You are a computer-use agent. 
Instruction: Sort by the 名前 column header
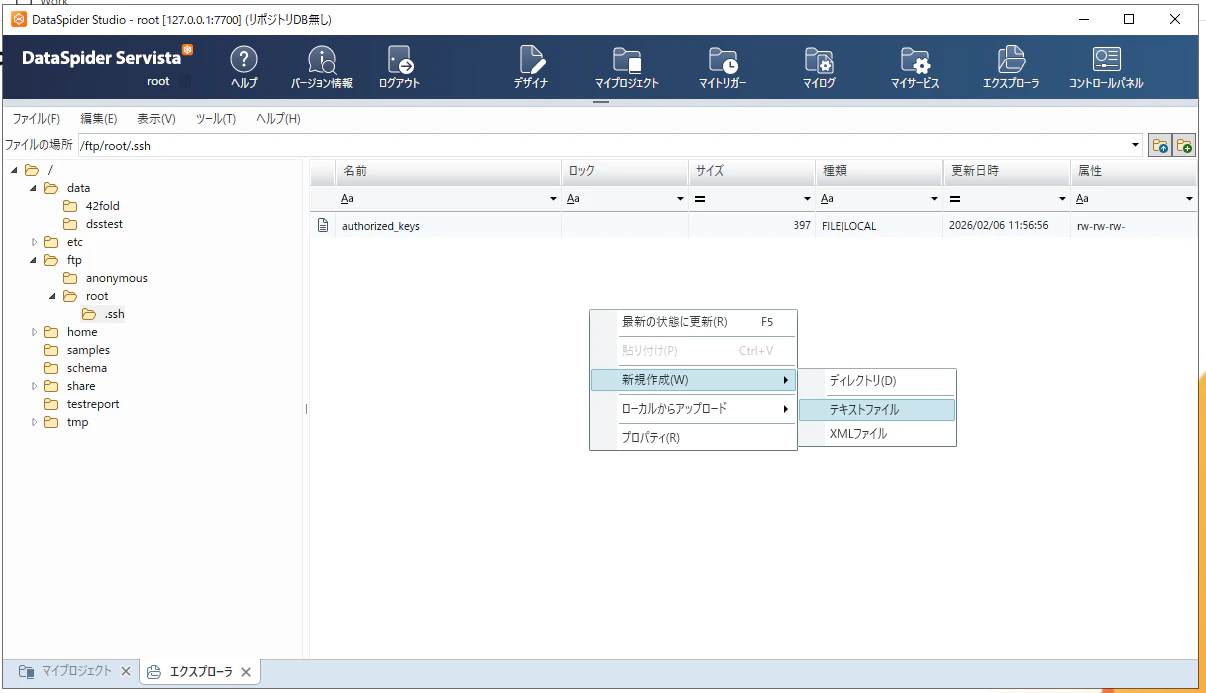click(449, 171)
